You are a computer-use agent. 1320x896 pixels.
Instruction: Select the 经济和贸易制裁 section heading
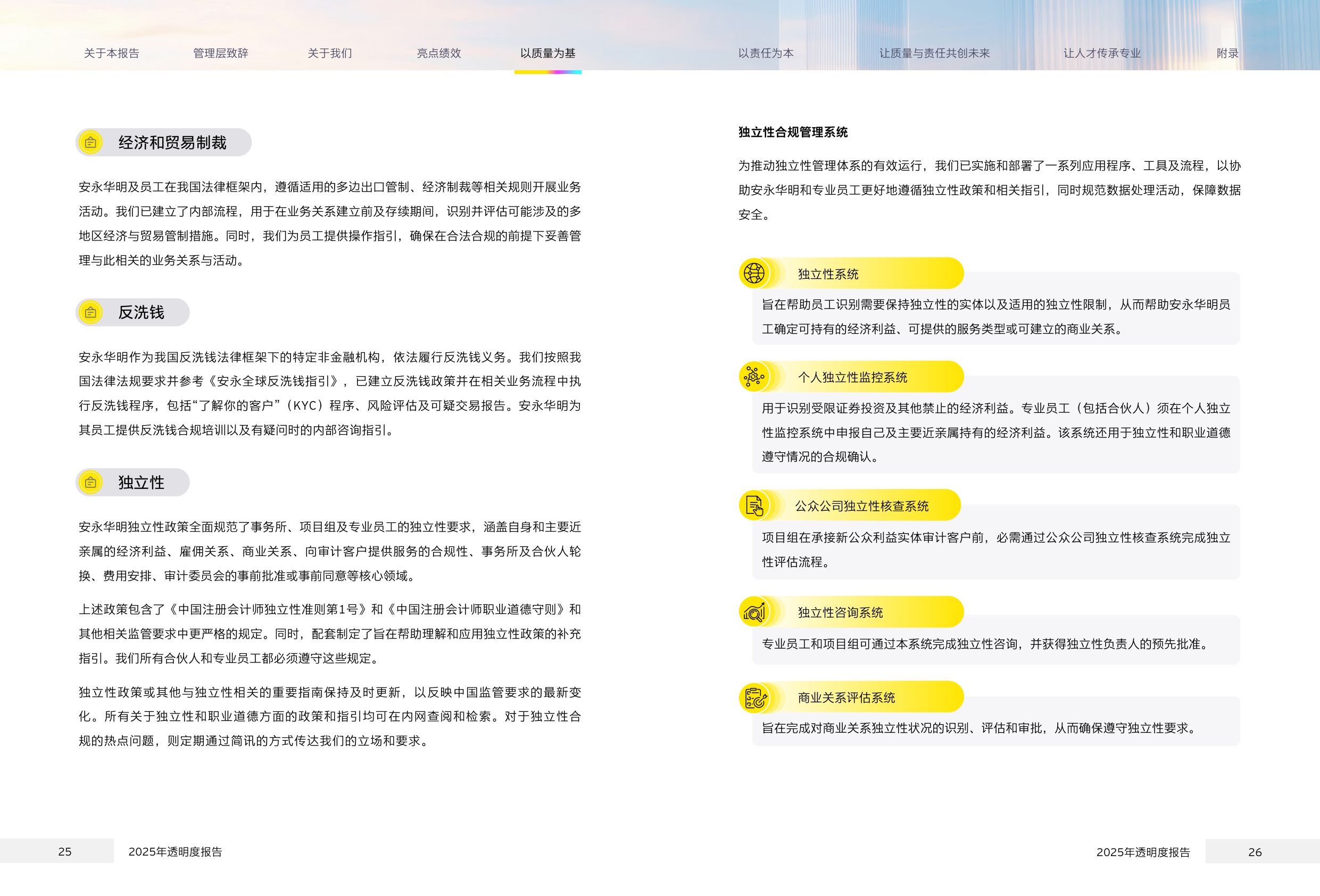coord(172,143)
